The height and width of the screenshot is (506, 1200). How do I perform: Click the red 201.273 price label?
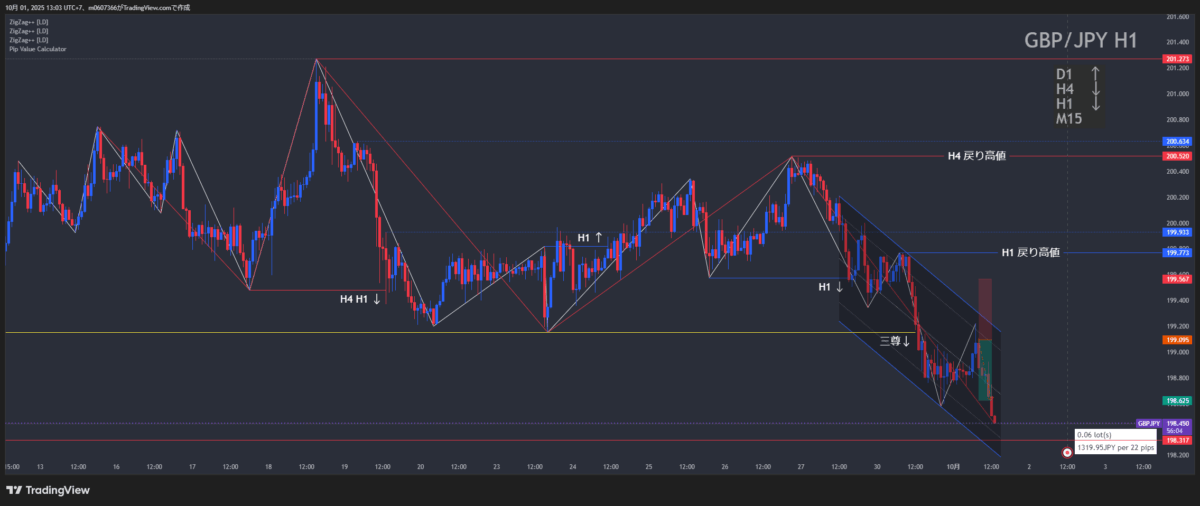(1177, 60)
